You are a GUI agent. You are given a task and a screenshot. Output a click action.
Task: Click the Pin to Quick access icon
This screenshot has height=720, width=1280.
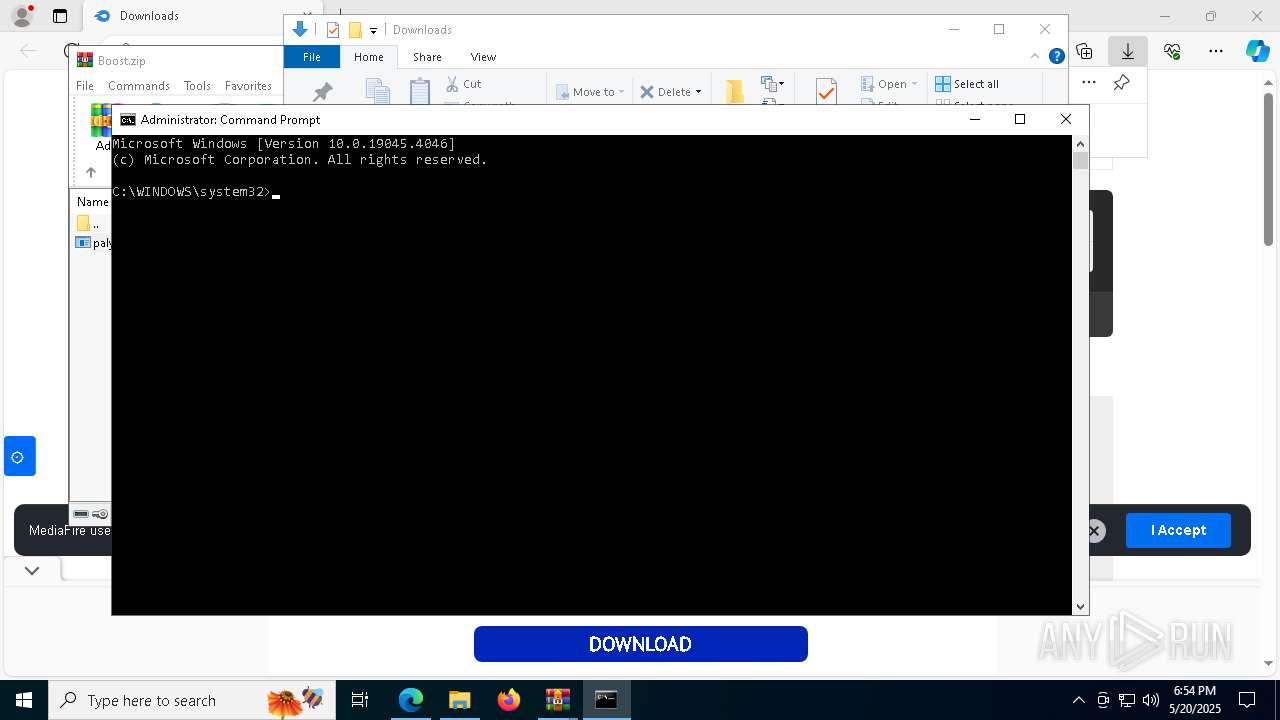pyautogui.click(x=322, y=92)
